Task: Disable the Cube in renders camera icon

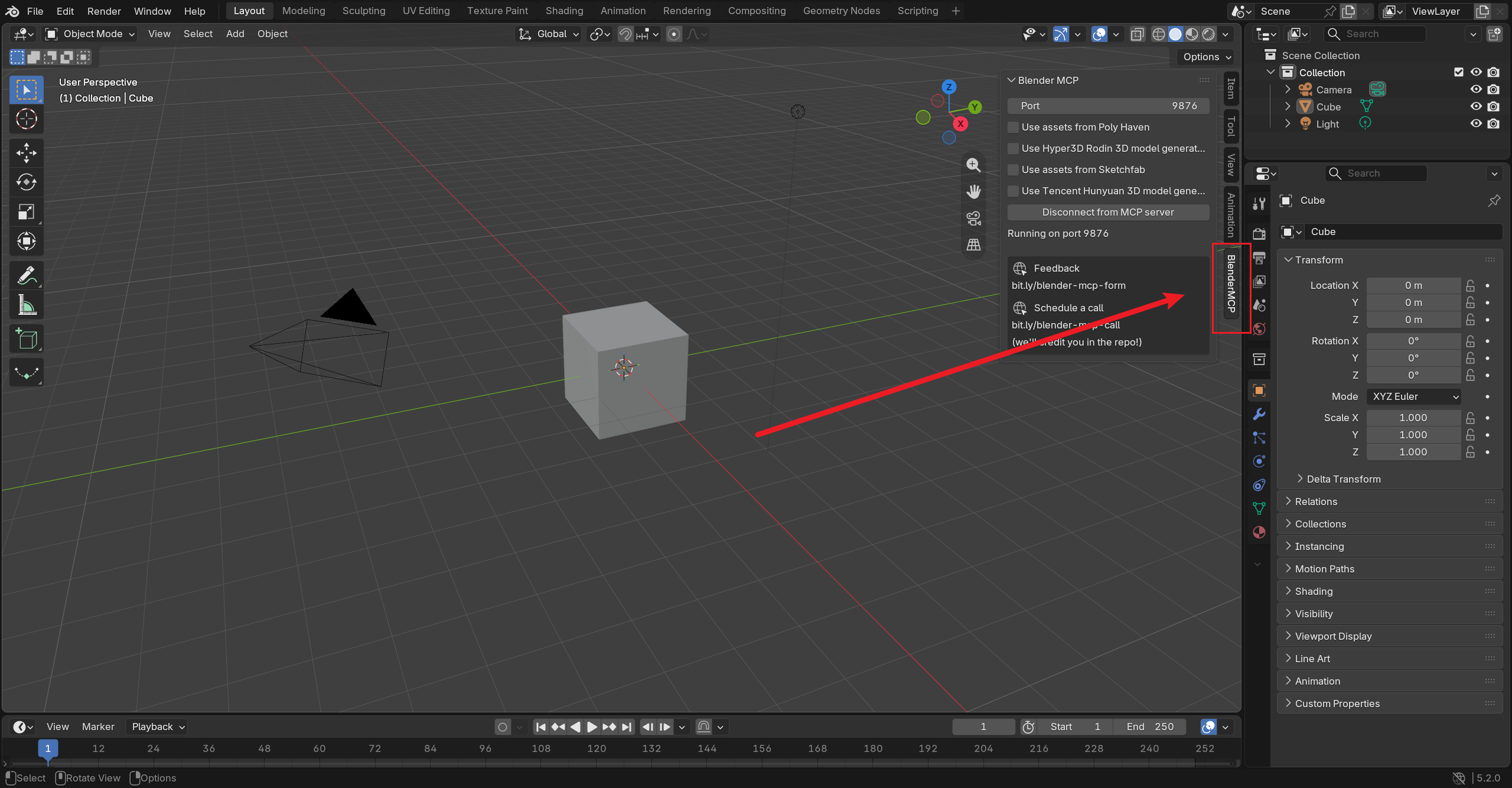Action: pyautogui.click(x=1494, y=106)
